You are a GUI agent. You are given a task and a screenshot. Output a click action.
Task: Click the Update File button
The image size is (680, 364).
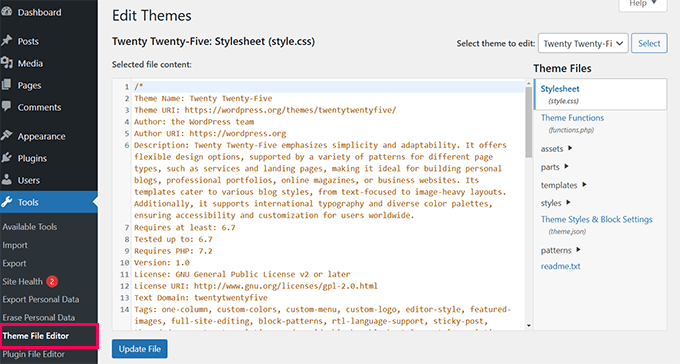click(x=140, y=349)
